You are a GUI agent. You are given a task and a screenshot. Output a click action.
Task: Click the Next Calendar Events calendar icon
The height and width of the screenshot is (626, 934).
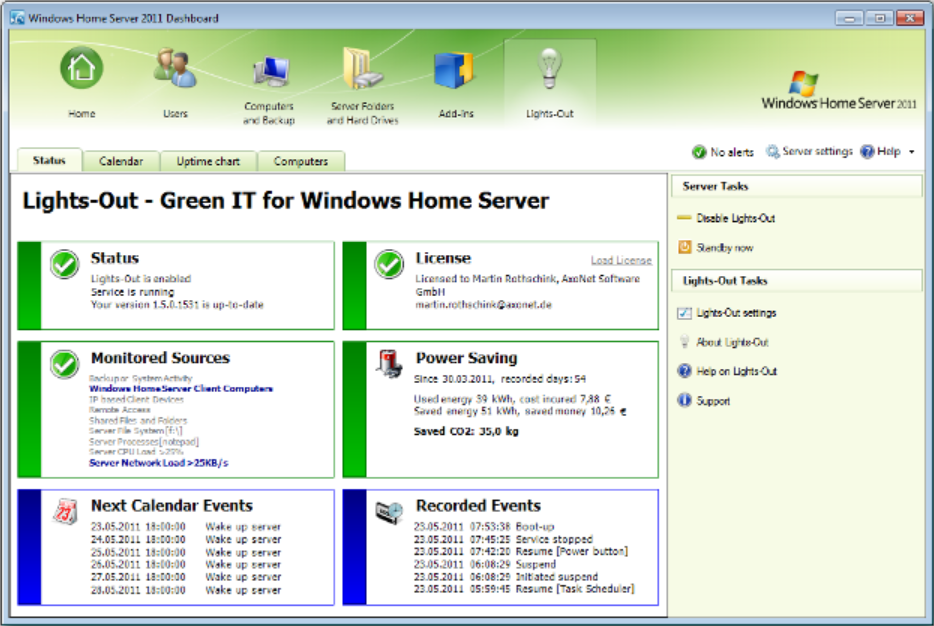click(x=65, y=511)
